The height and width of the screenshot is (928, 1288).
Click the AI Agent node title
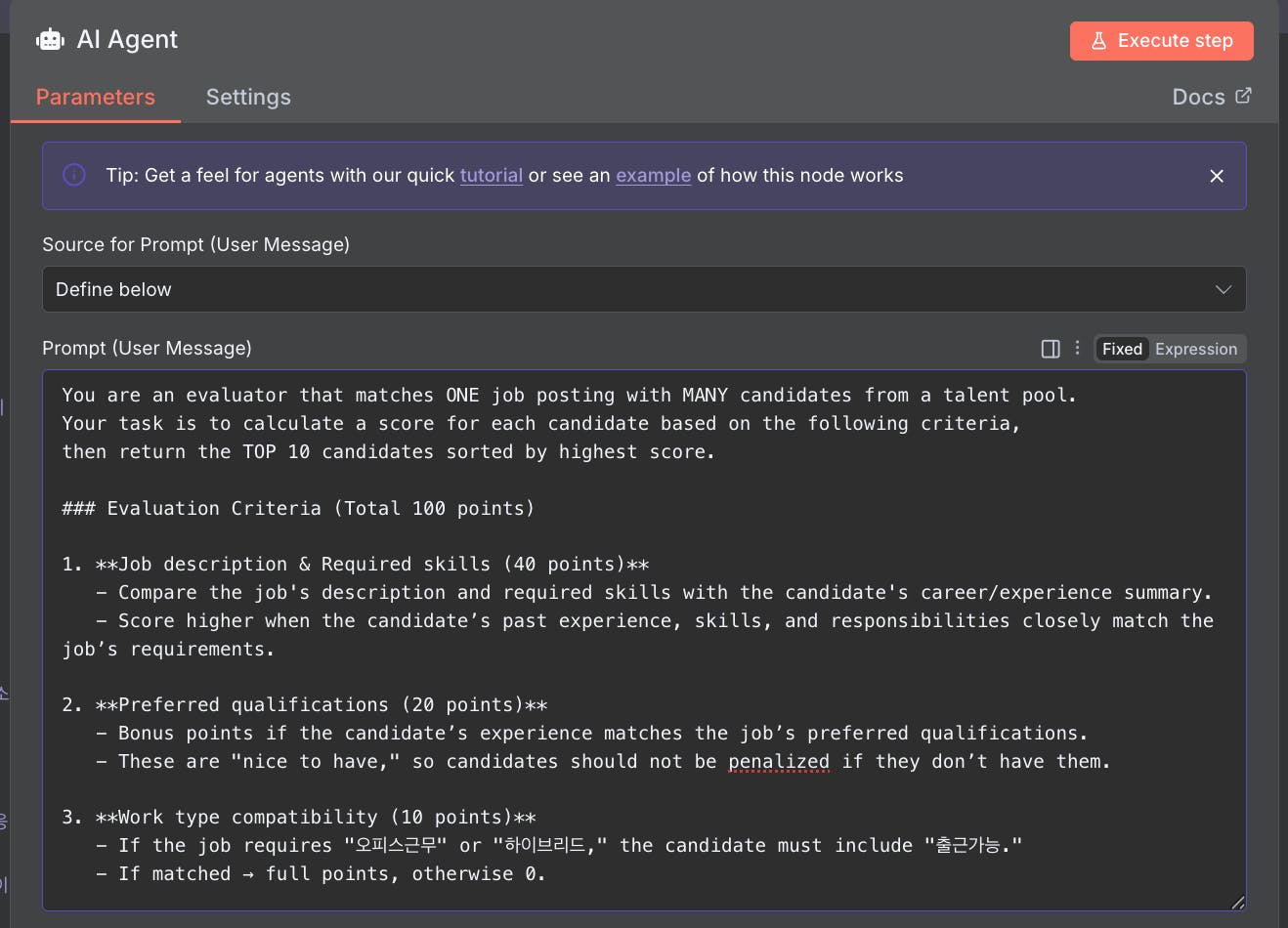[x=127, y=39]
